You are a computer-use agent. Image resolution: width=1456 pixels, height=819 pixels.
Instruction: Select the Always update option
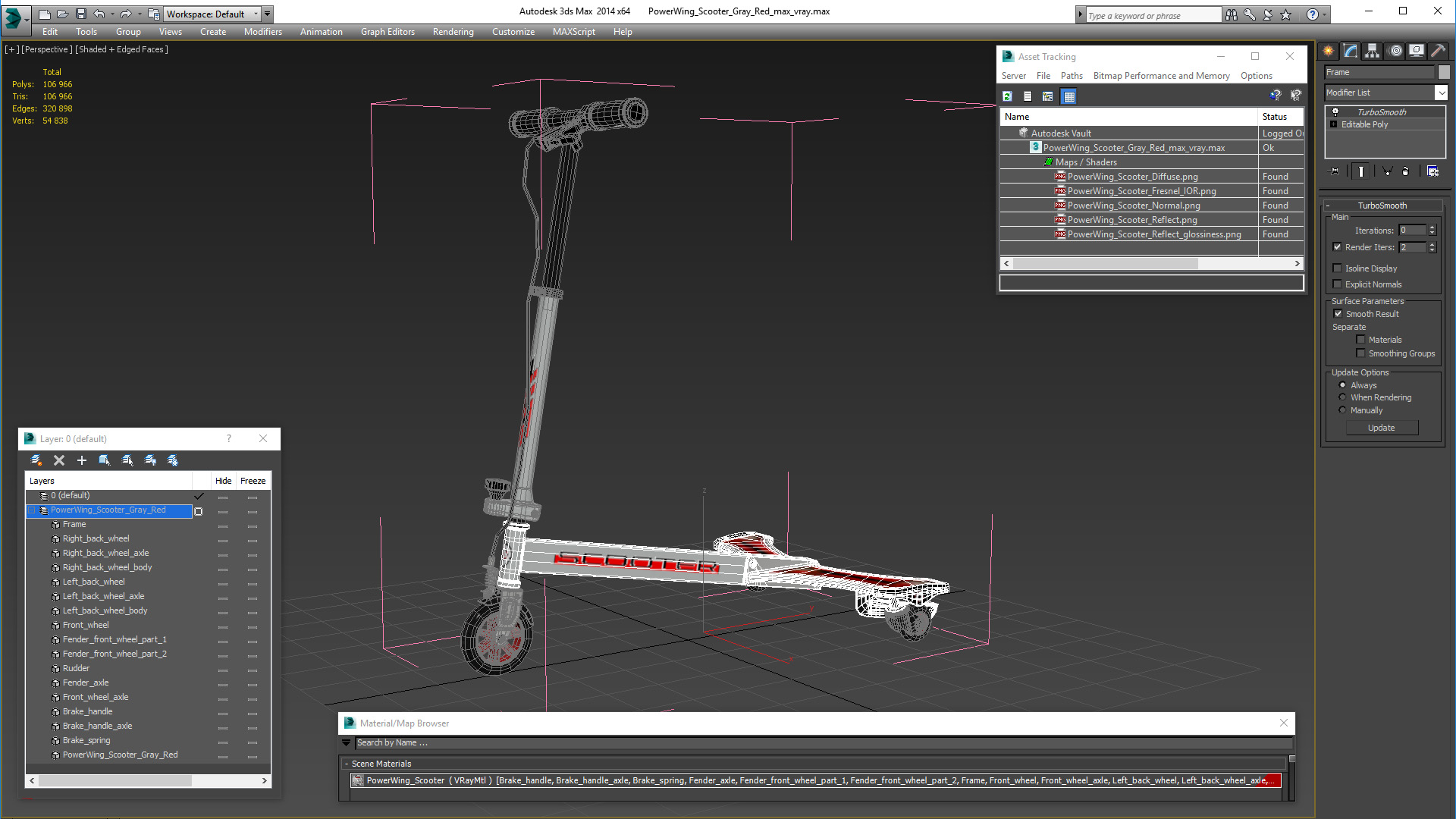click(1342, 385)
